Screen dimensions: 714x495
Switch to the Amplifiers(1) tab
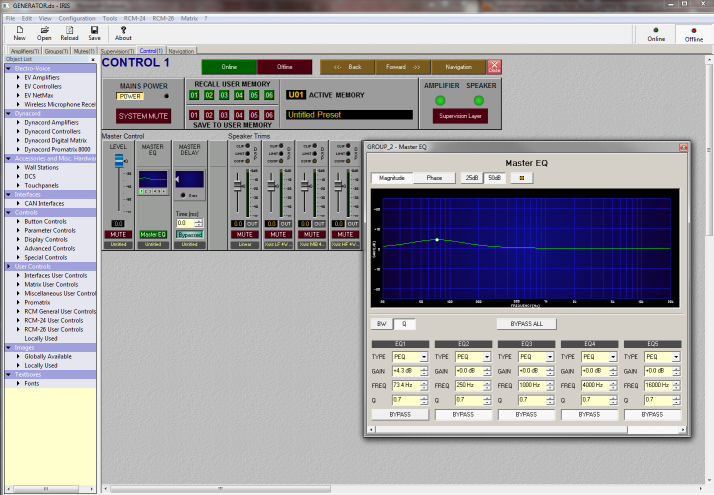point(25,51)
